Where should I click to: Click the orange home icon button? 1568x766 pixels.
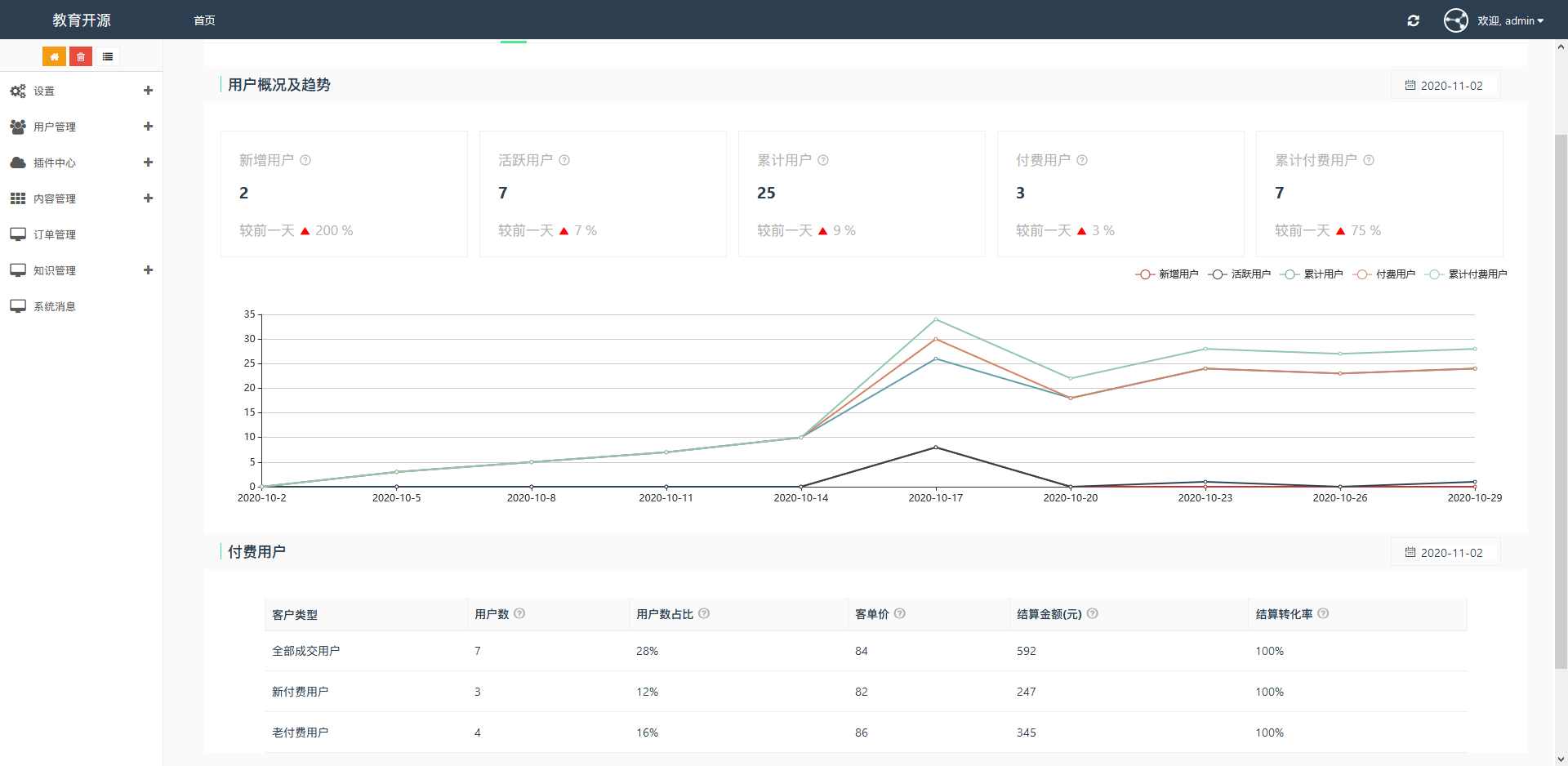tap(54, 56)
